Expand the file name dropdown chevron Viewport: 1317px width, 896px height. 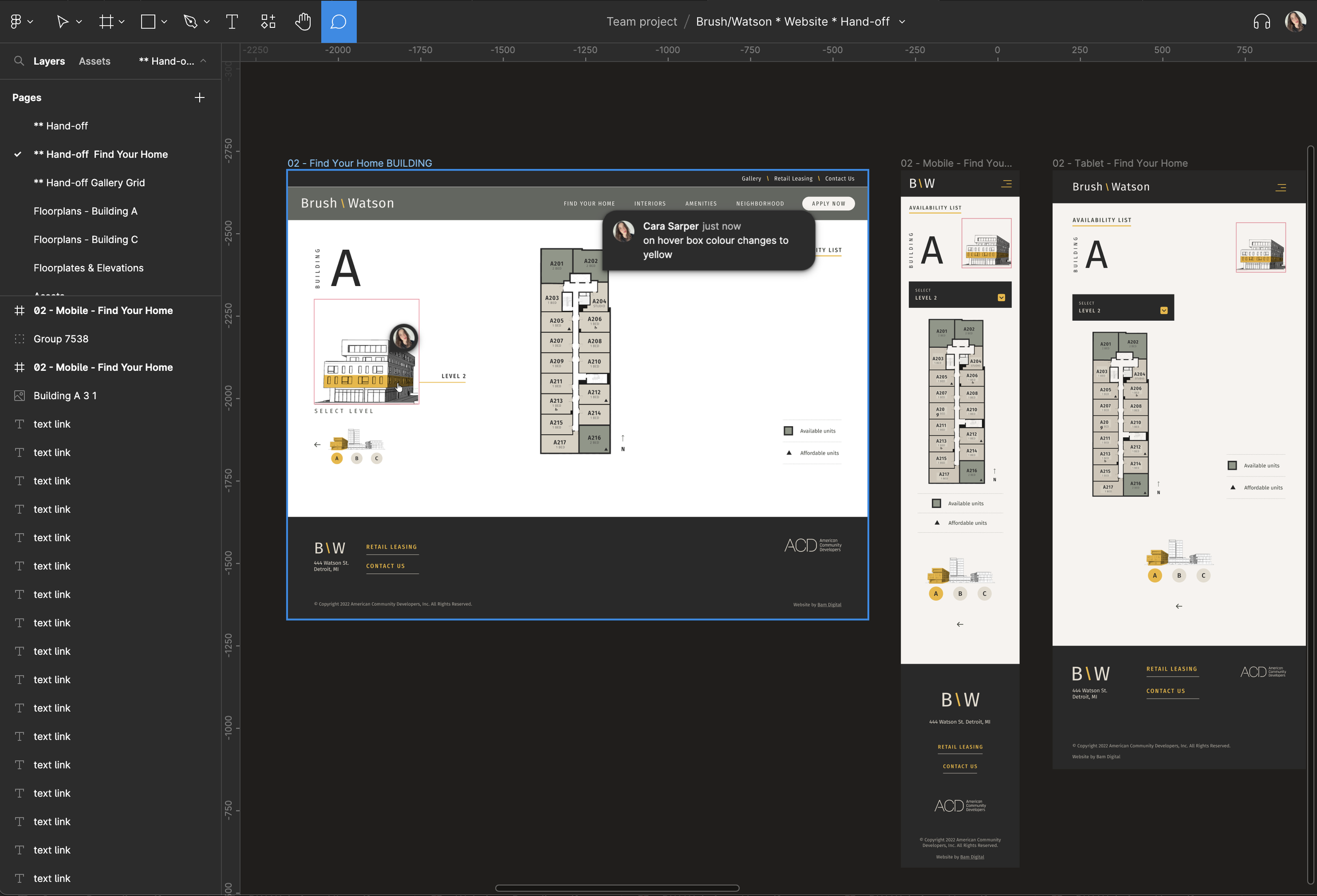[902, 22]
